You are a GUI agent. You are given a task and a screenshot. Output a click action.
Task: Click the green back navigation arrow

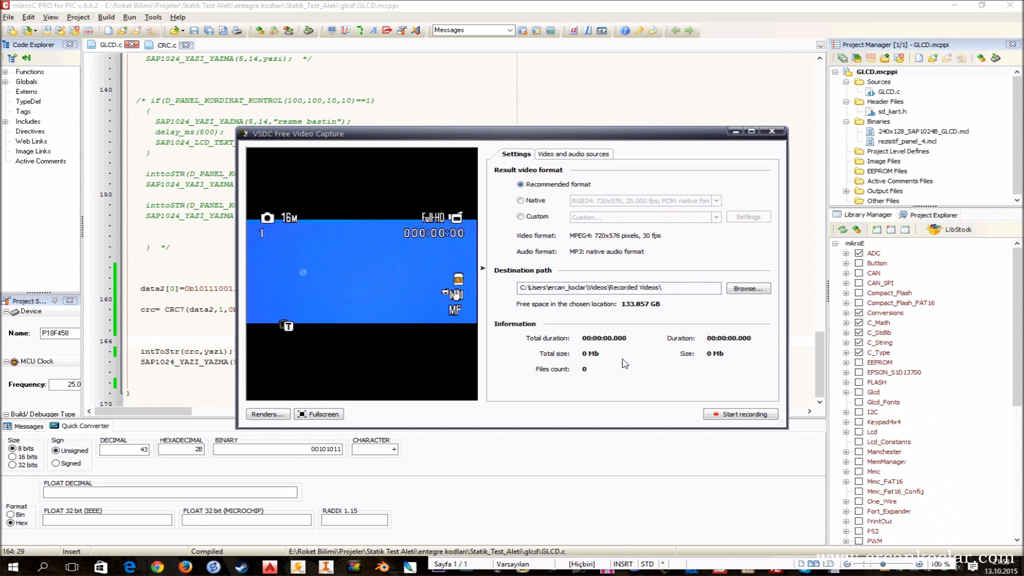pos(675,31)
